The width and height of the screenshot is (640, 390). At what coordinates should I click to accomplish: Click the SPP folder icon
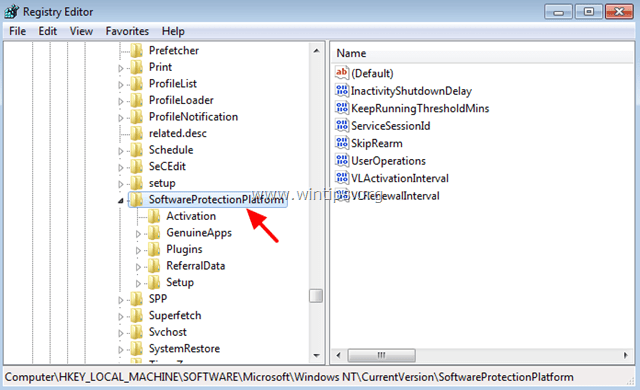click(137, 299)
